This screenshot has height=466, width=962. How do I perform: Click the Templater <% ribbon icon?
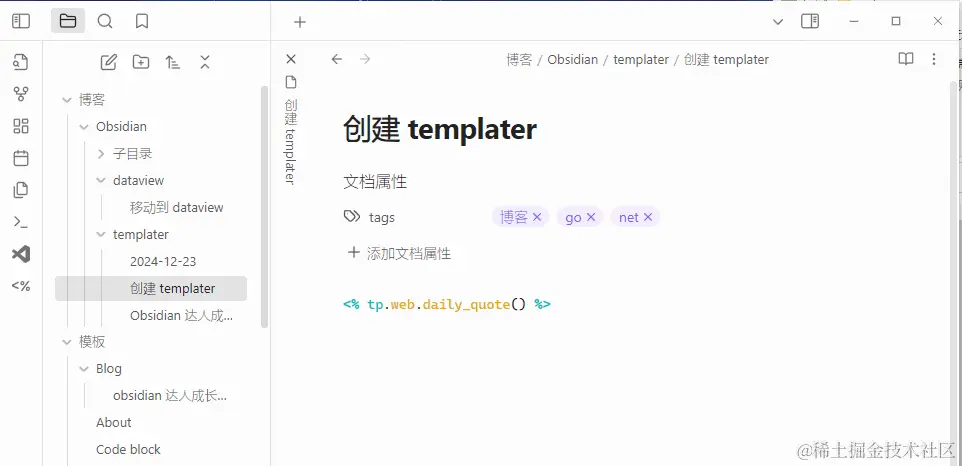pos(21,286)
